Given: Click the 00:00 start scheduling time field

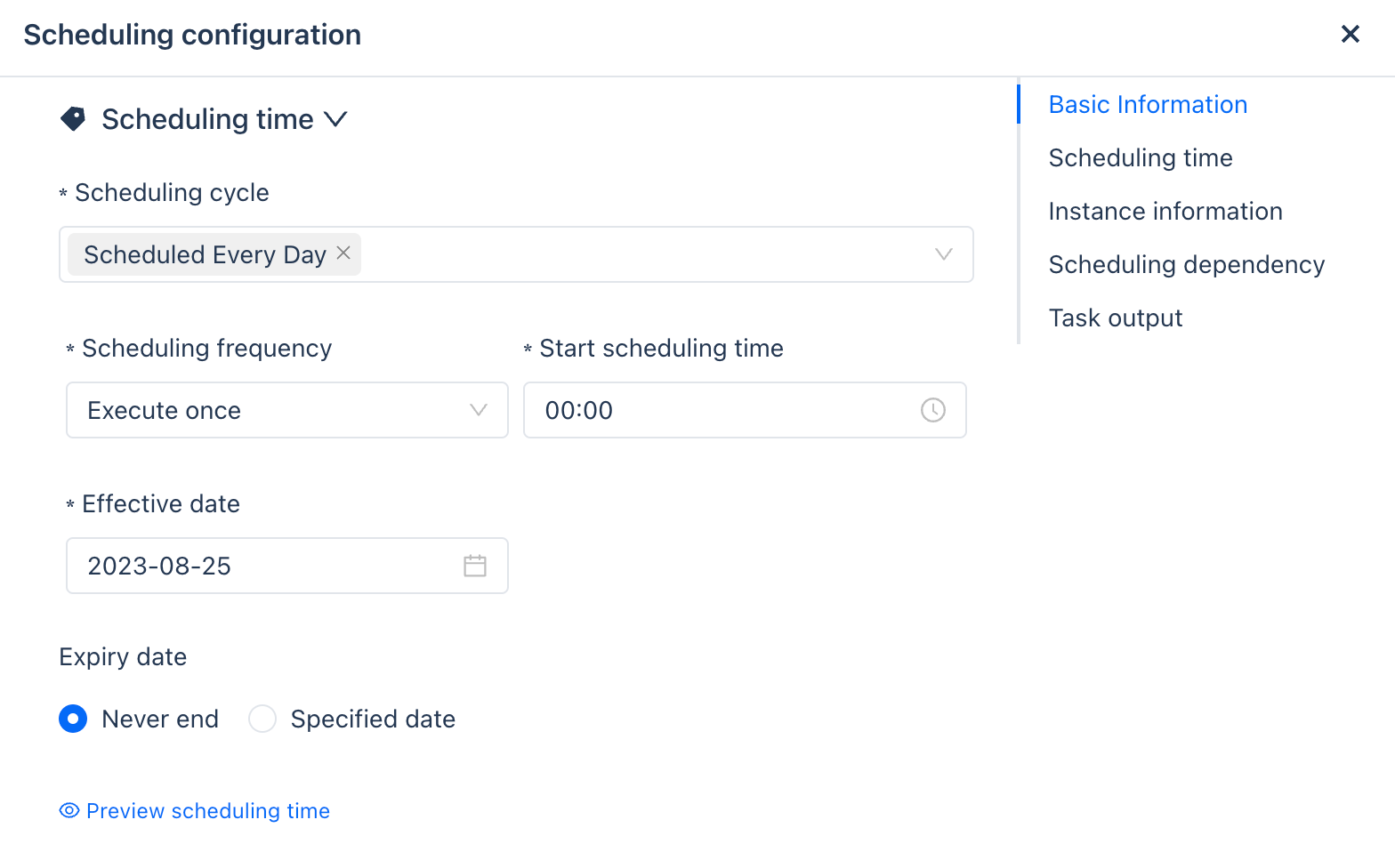Looking at the screenshot, I should 721,410.
